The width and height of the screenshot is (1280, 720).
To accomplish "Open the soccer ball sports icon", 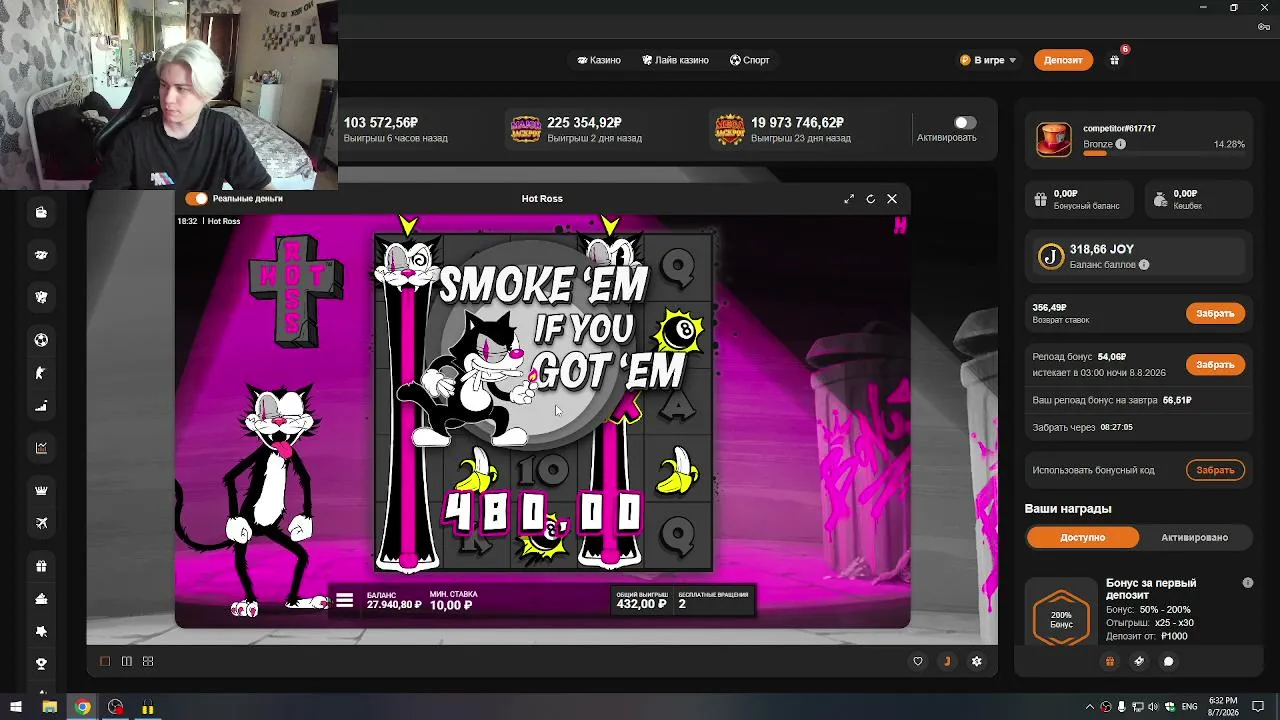I will point(41,340).
